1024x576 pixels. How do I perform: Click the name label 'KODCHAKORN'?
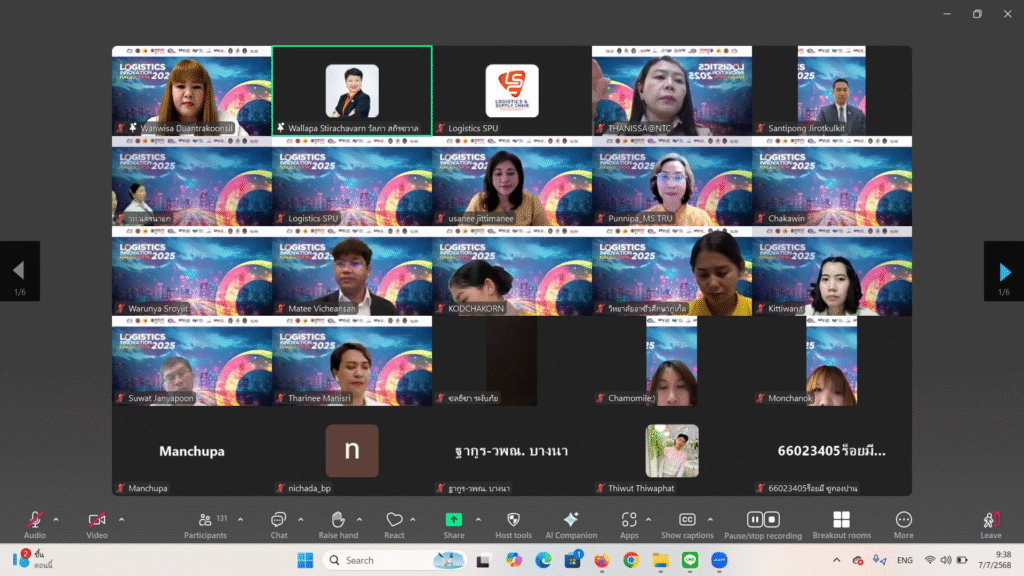[476, 308]
